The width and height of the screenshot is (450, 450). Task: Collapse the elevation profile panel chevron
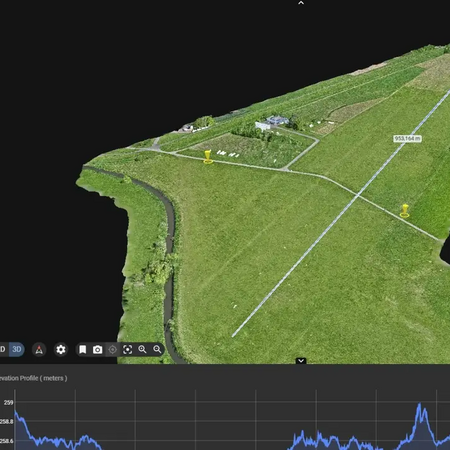pyautogui.click(x=301, y=361)
